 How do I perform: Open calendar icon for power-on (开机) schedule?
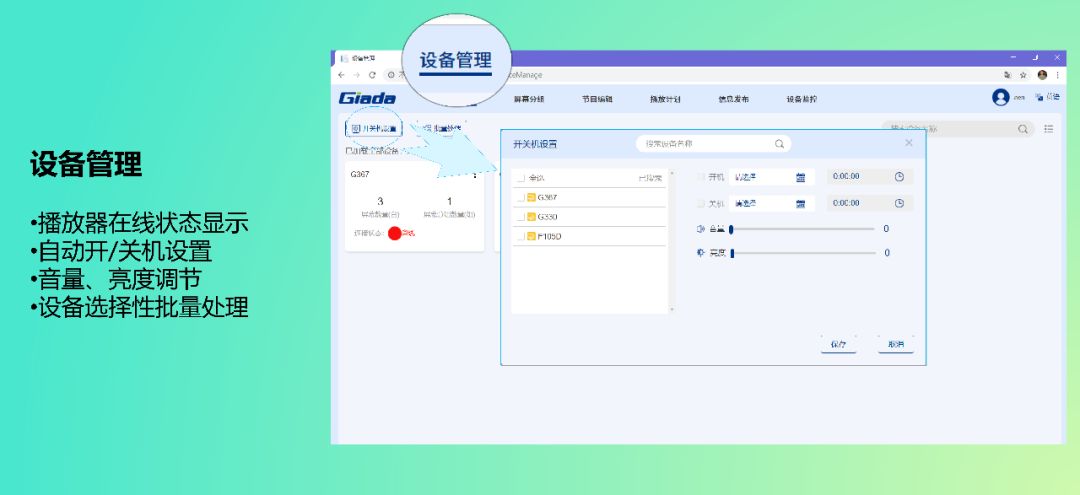point(800,177)
